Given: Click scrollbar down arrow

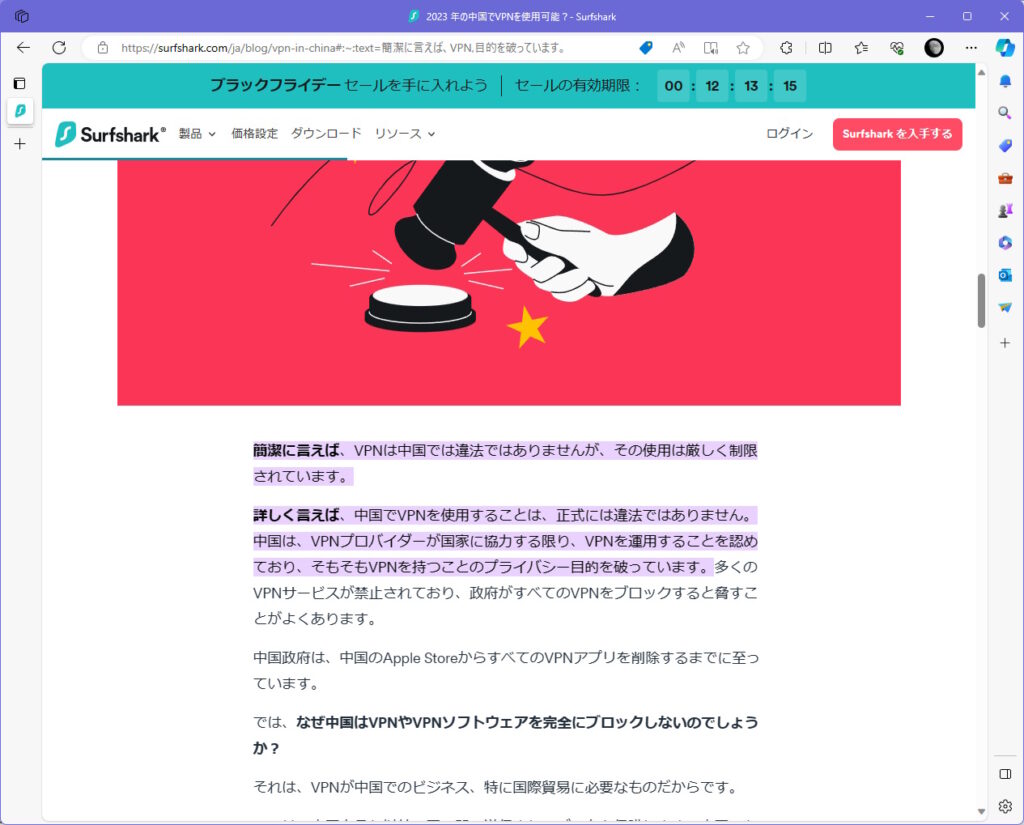Looking at the screenshot, I should (x=981, y=811).
